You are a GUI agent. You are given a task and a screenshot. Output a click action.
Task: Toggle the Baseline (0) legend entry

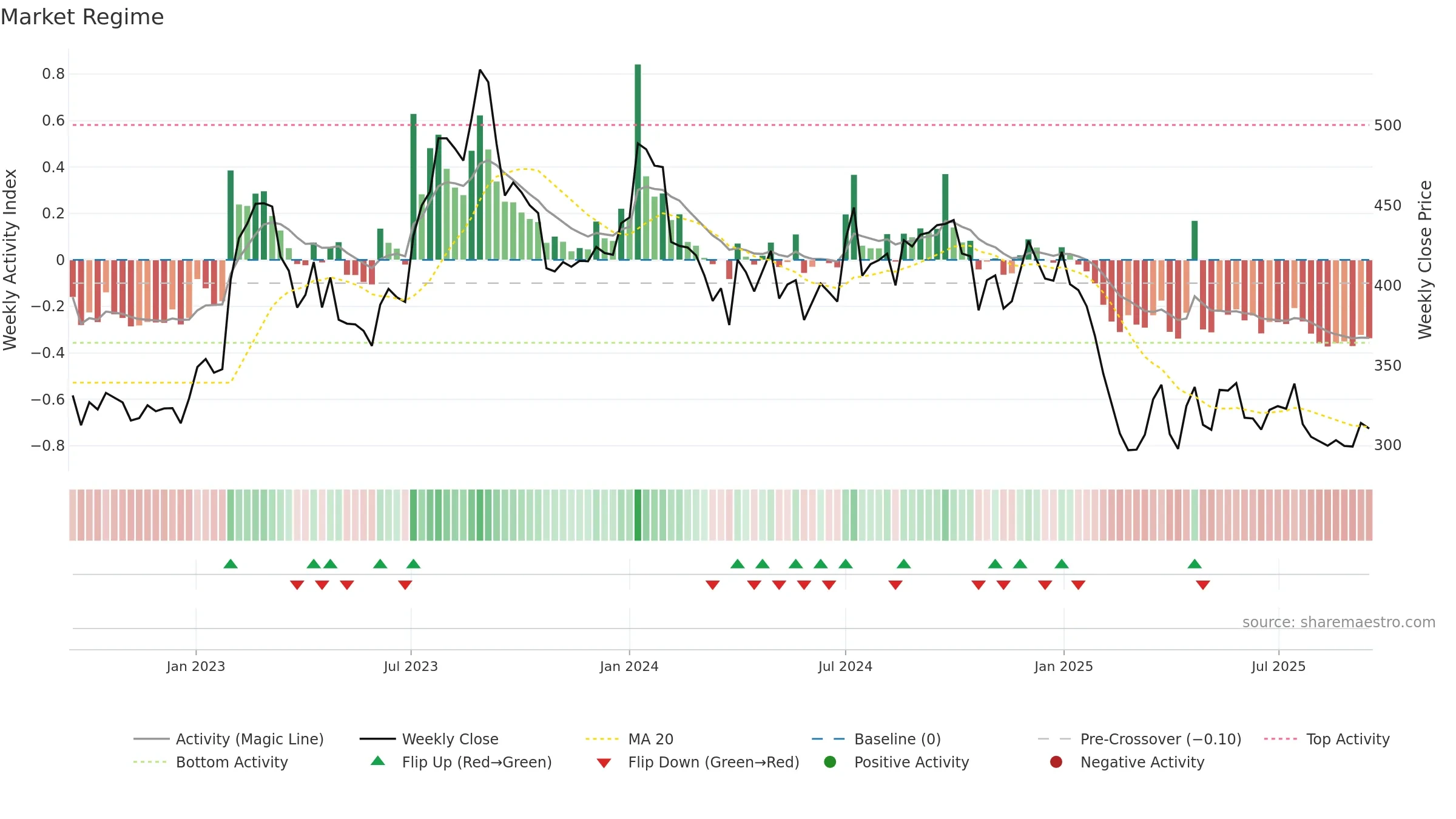click(x=876, y=739)
